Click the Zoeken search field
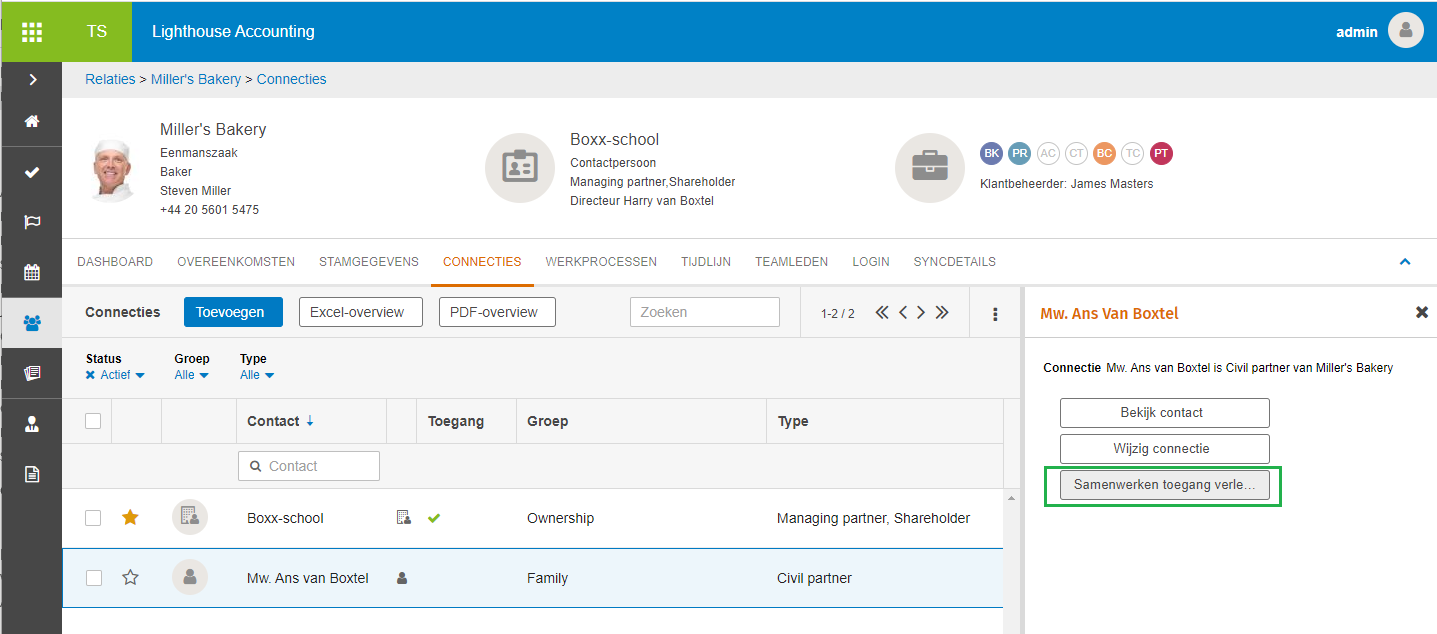The image size is (1437, 634). coord(704,312)
